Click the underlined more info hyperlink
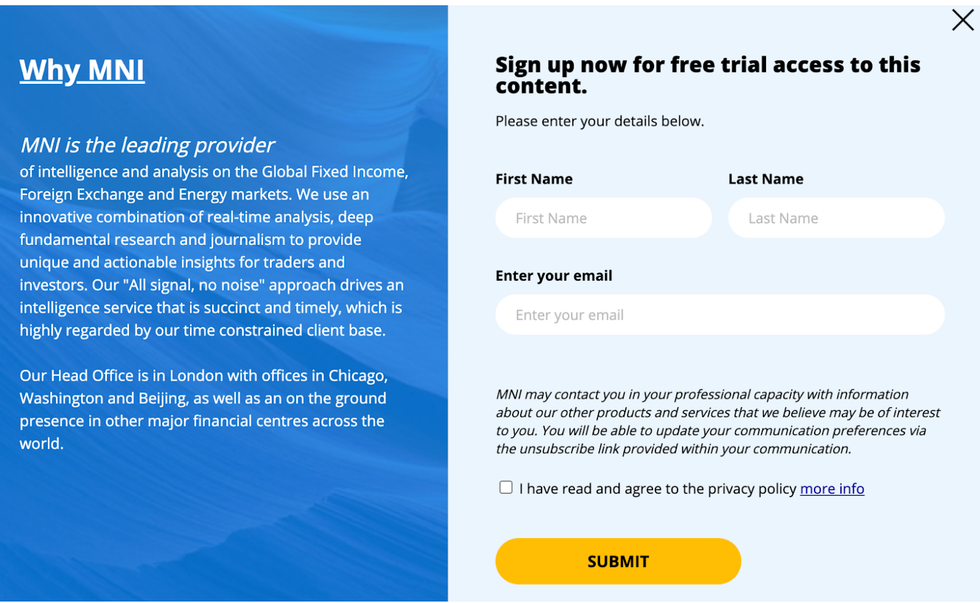 pyautogui.click(x=832, y=488)
